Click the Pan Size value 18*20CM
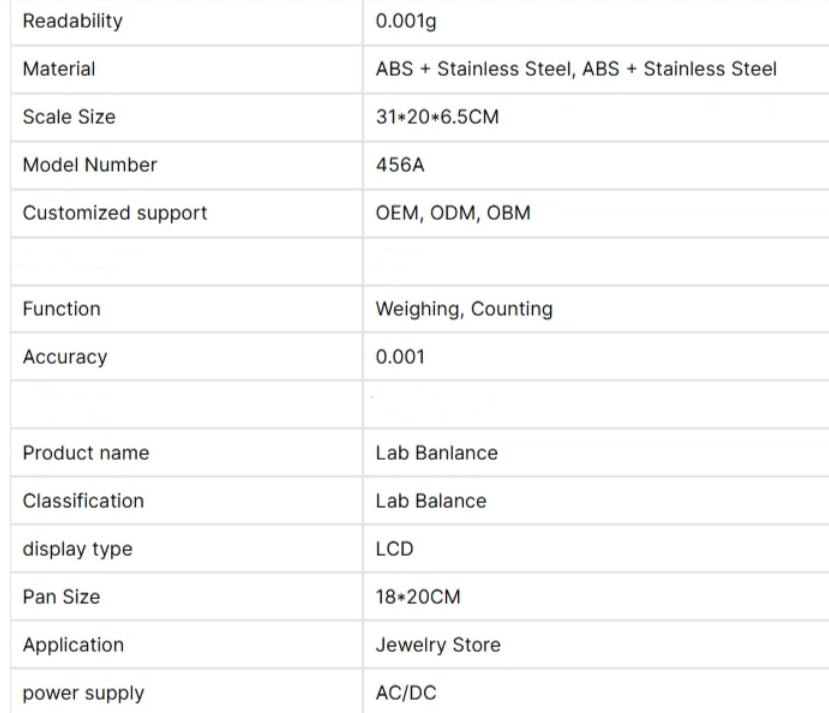Screen dimensions: 829x713 tap(418, 597)
